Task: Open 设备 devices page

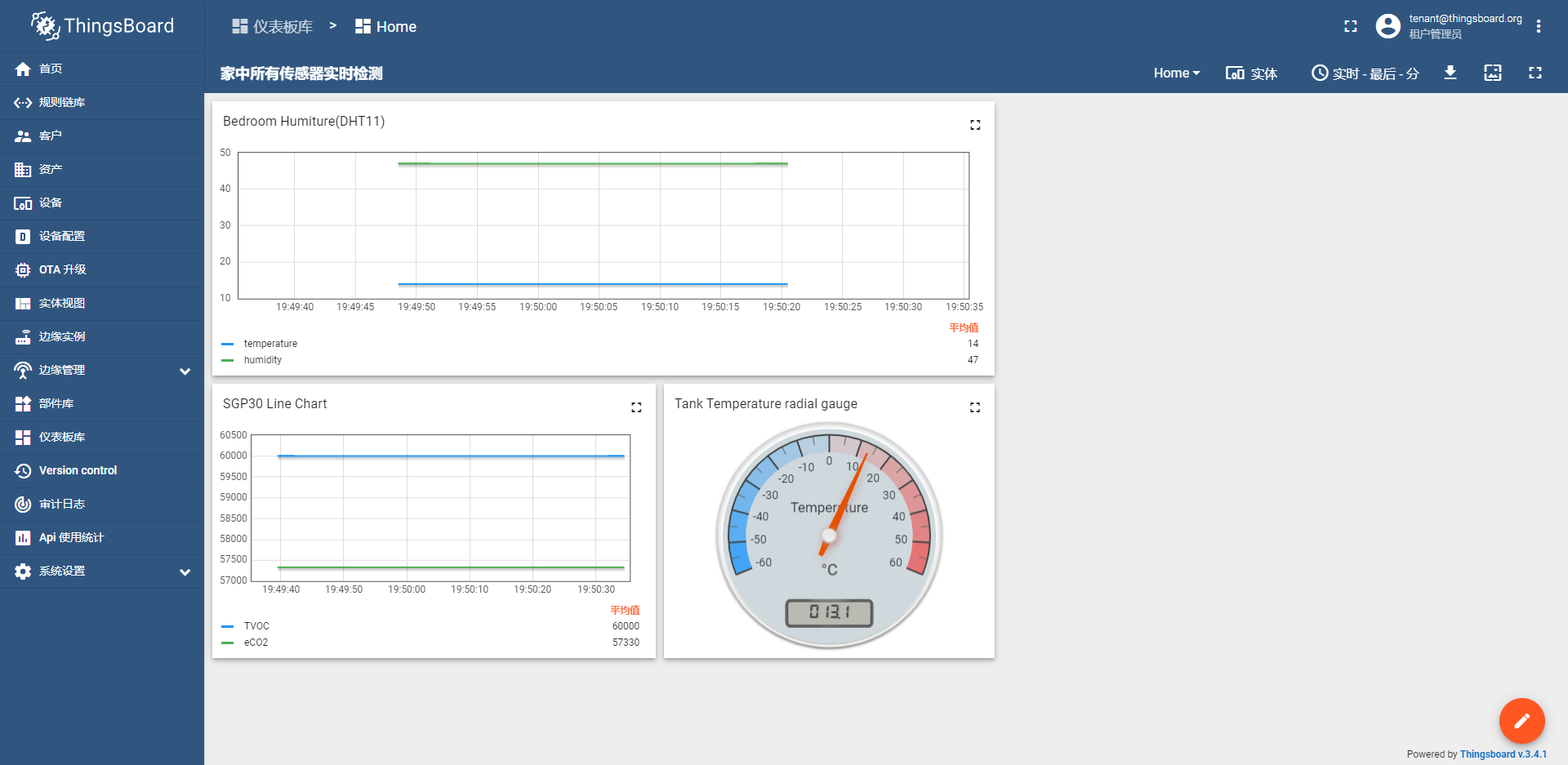Action: (102, 202)
